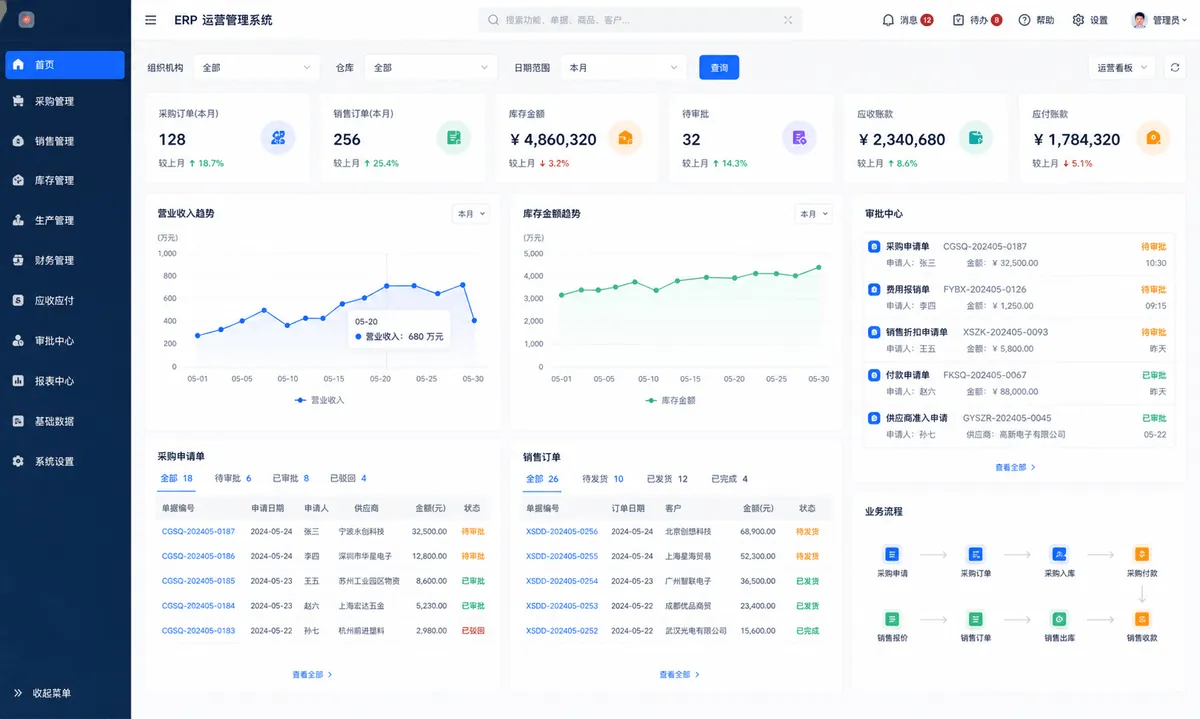Click the blue 查询 button
Viewport: 1200px width, 719px height.
pos(719,67)
